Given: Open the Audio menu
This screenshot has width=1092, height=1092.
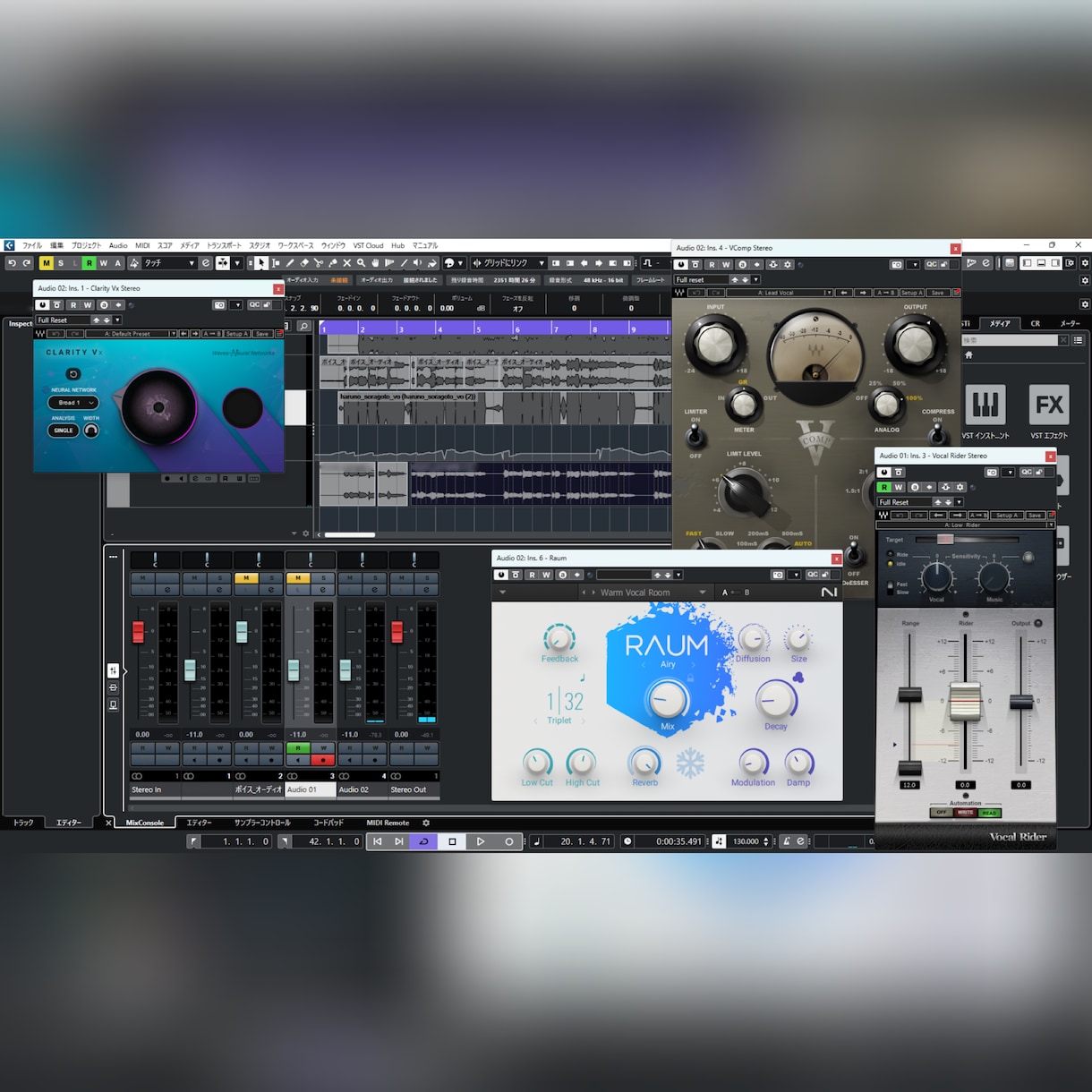Looking at the screenshot, I should 118,245.
